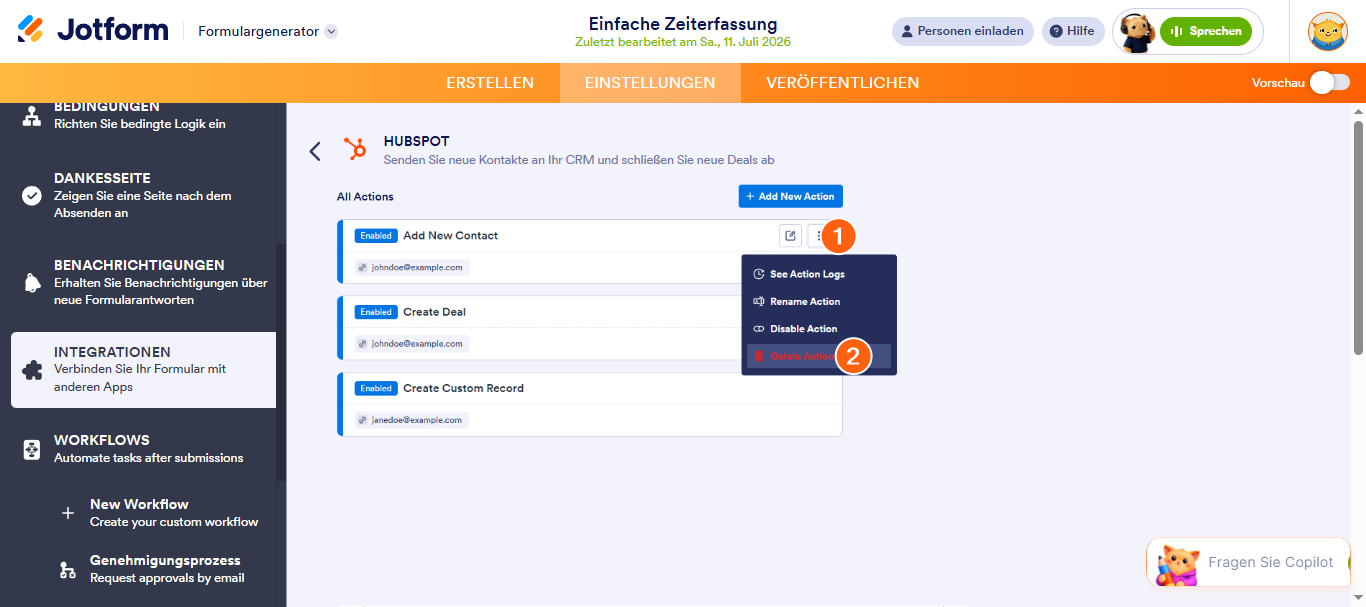
Task: Click the main content vertical scrollbar
Action: [1358, 237]
